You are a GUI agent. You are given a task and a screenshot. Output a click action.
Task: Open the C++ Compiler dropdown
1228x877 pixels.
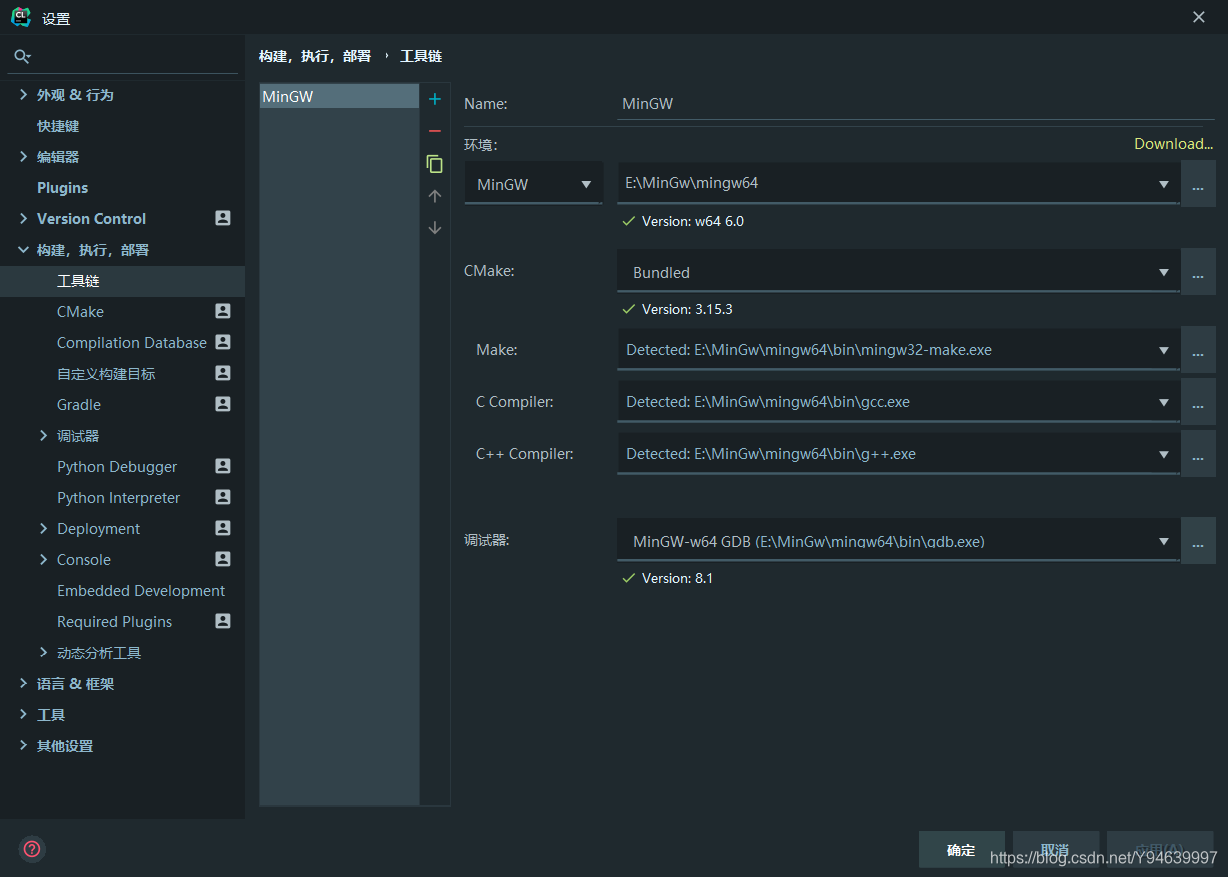pos(1164,454)
